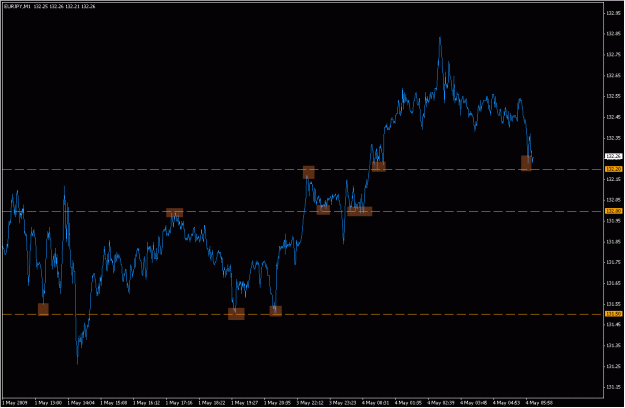Screen dimensions: 625x408
Task: Click the EURJPY,M1 chart title text
Action: [x=16, y=6]
